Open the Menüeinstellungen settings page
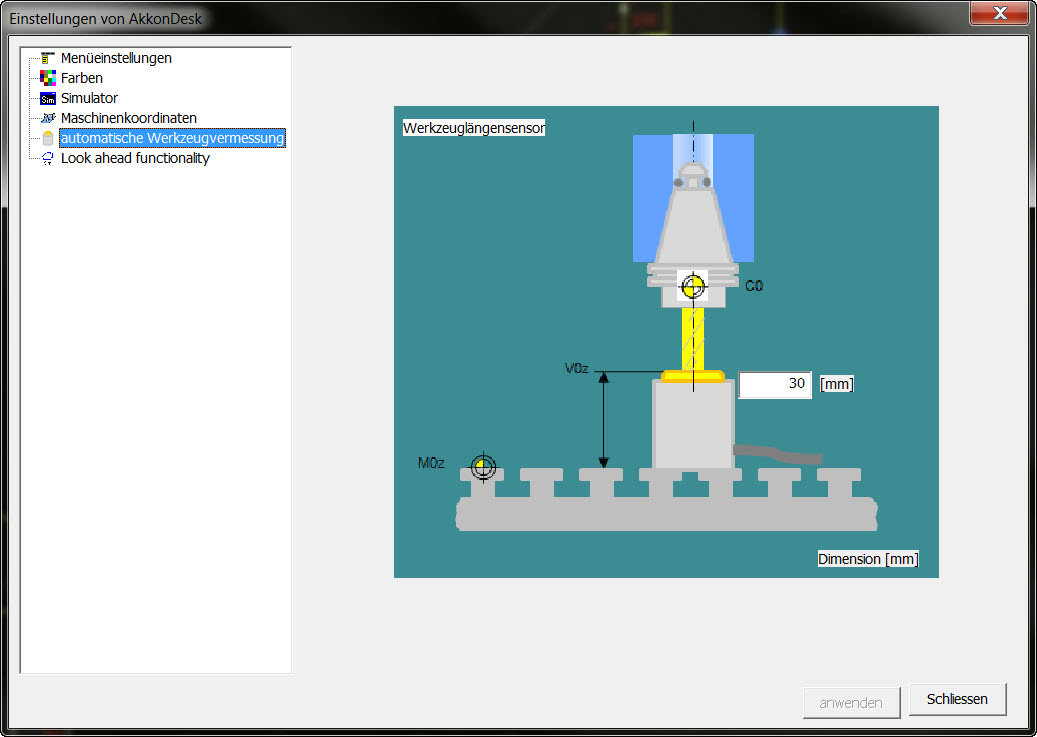This screenshot has height=737, width=1037. pyautogui.click(x=116, y=58)
